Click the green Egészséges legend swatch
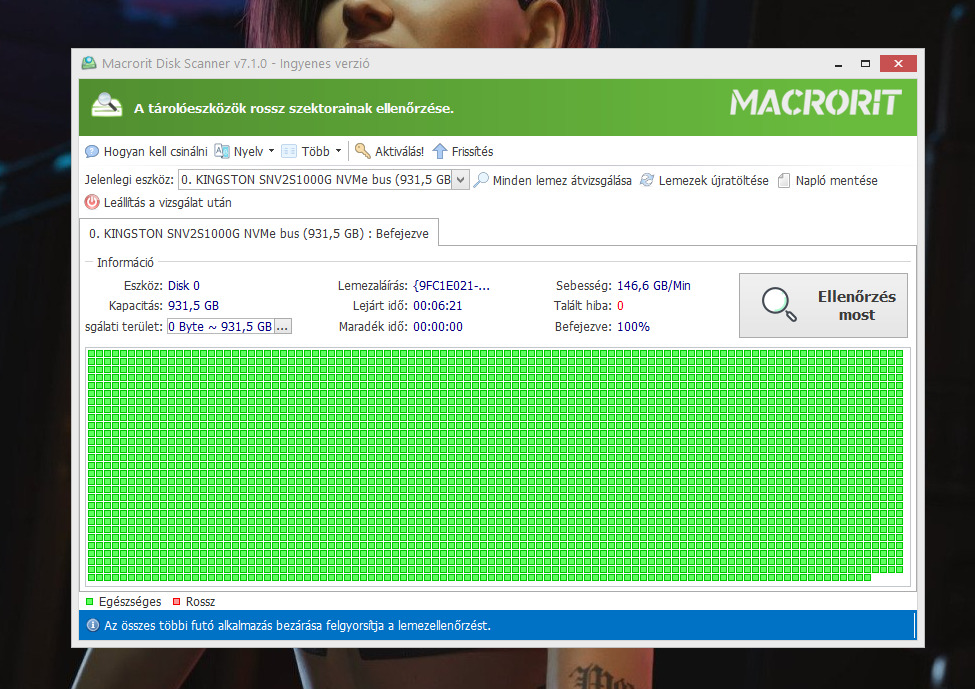975x689 pixels. (90, 601)
